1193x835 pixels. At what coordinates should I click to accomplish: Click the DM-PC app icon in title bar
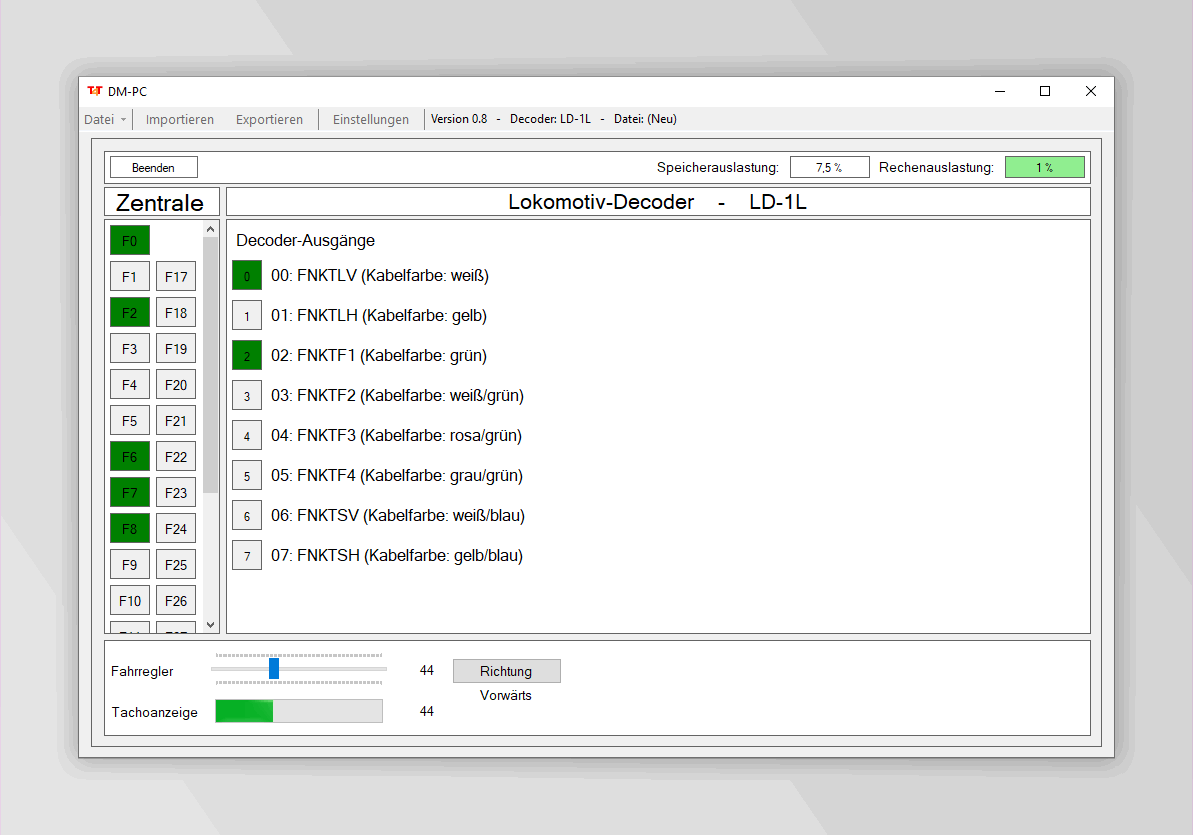tap(94, 91)
